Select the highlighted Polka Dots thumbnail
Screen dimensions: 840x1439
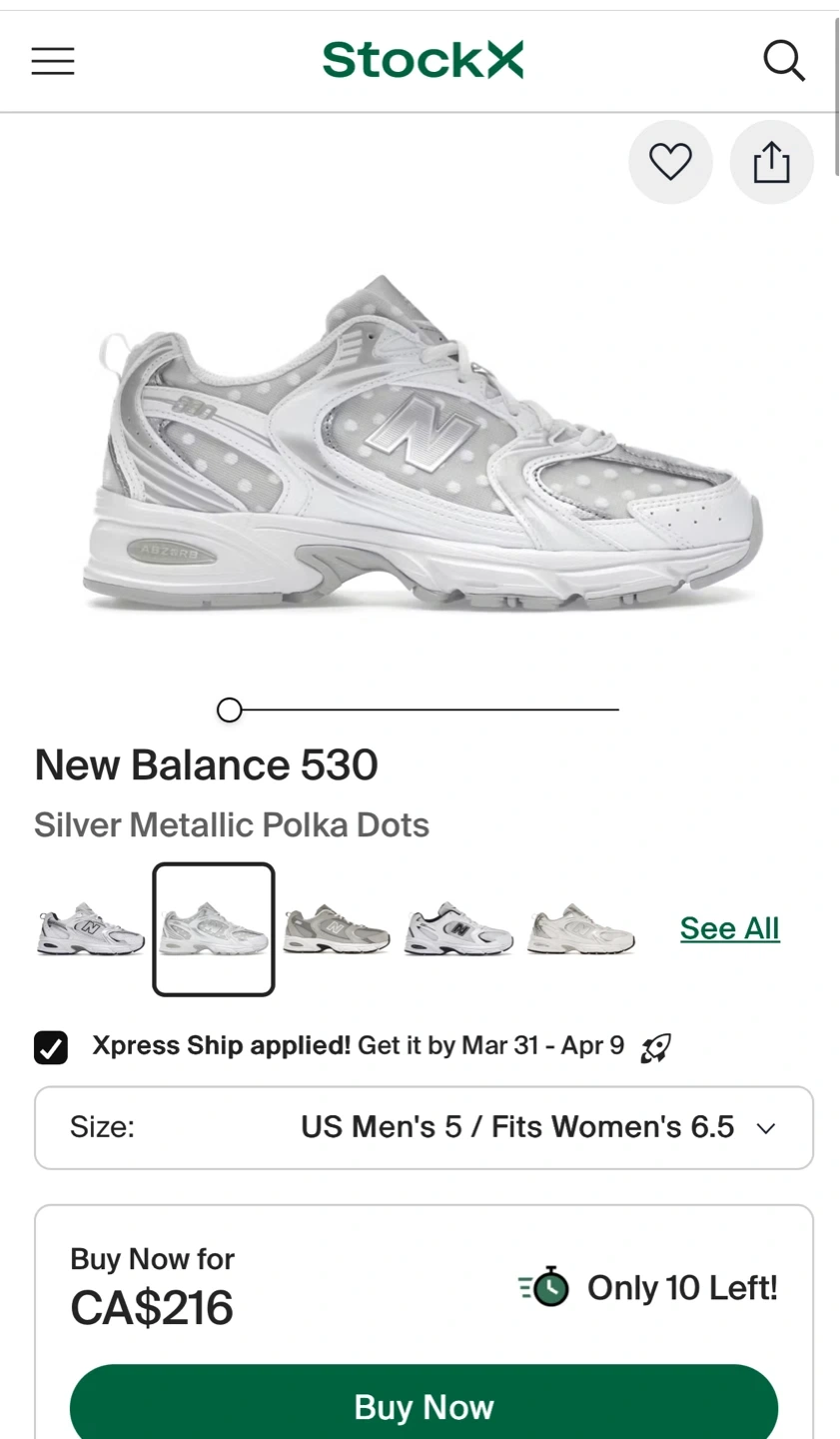(x=214, y=929)
